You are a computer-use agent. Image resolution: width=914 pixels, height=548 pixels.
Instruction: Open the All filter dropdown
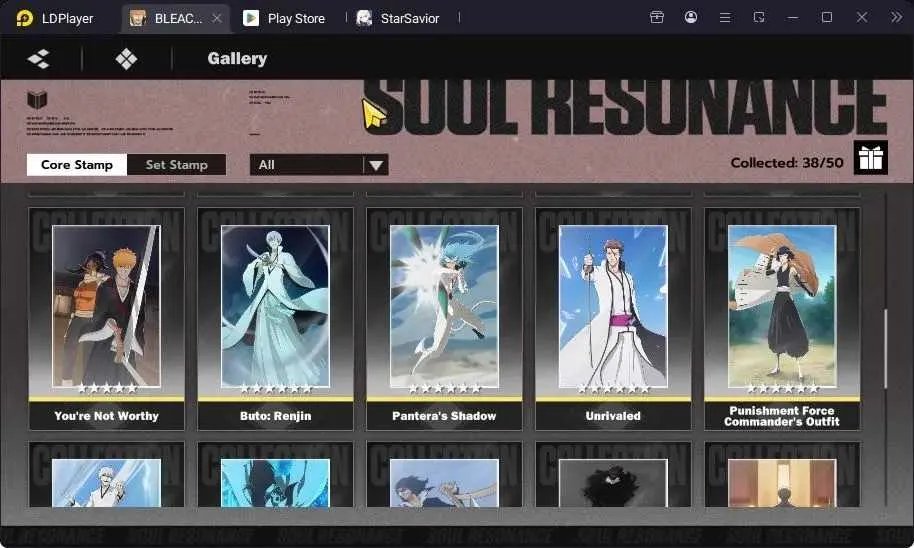pyautogui.click(x=319, y=165)
